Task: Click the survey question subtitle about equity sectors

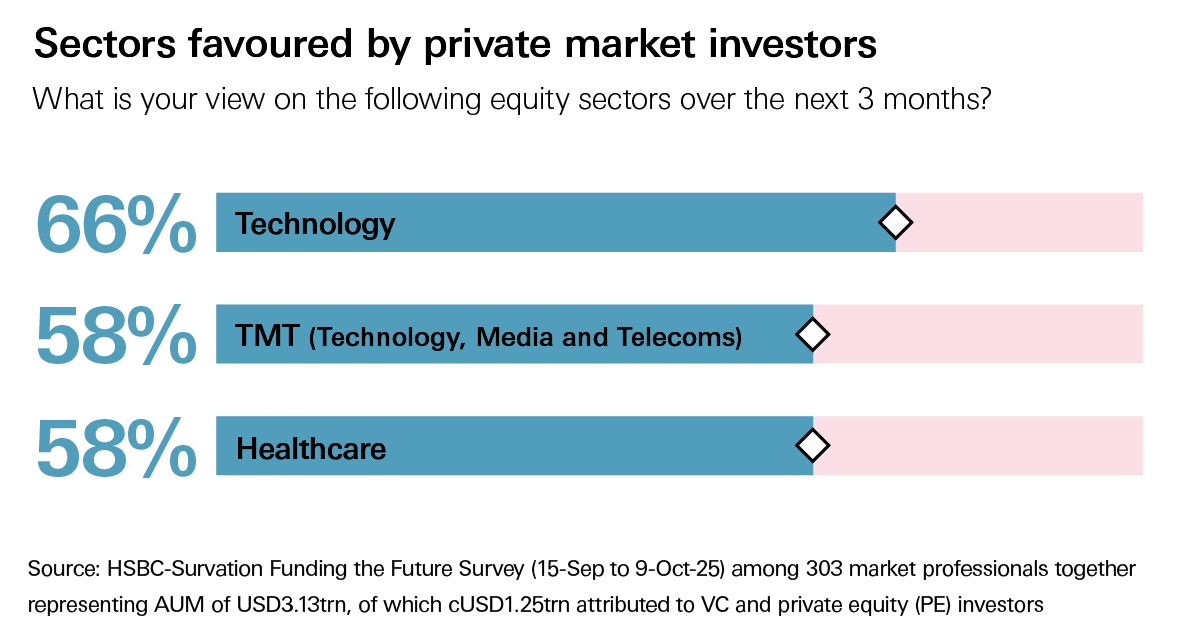Action: (x=511, y=99)
